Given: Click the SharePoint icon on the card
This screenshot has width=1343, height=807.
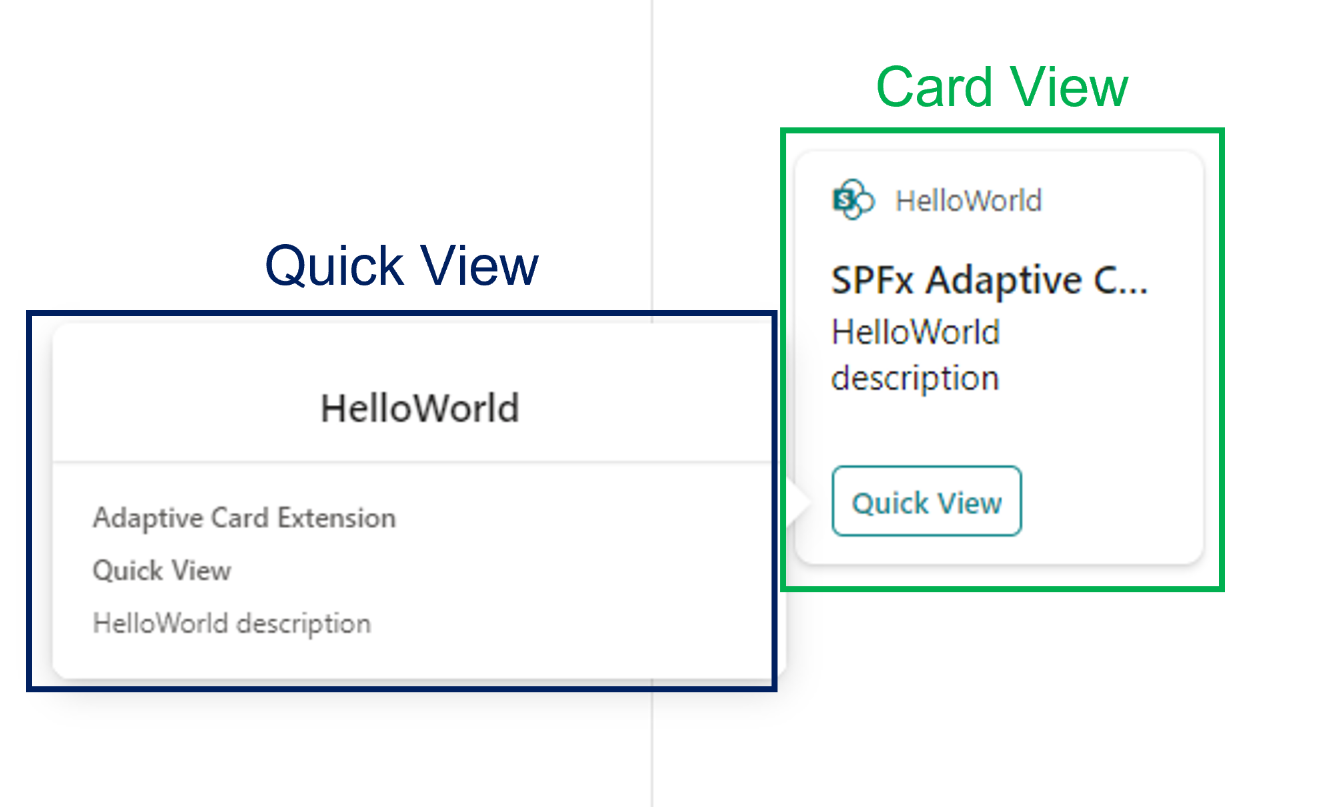Looking at the screenshot, I should click(852, 201).
